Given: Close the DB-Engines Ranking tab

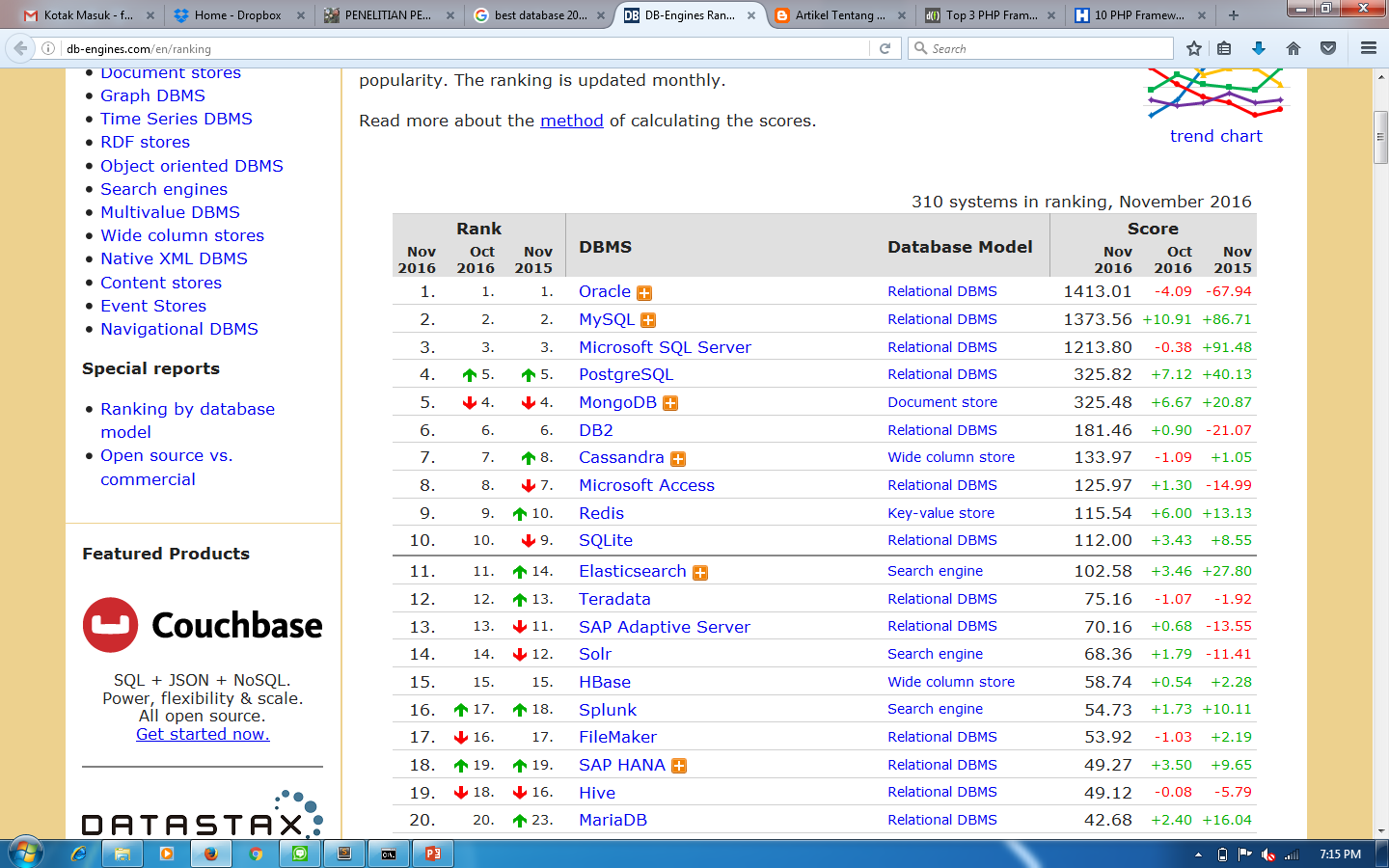Looking at the screenshot, I should coord(751,15).
